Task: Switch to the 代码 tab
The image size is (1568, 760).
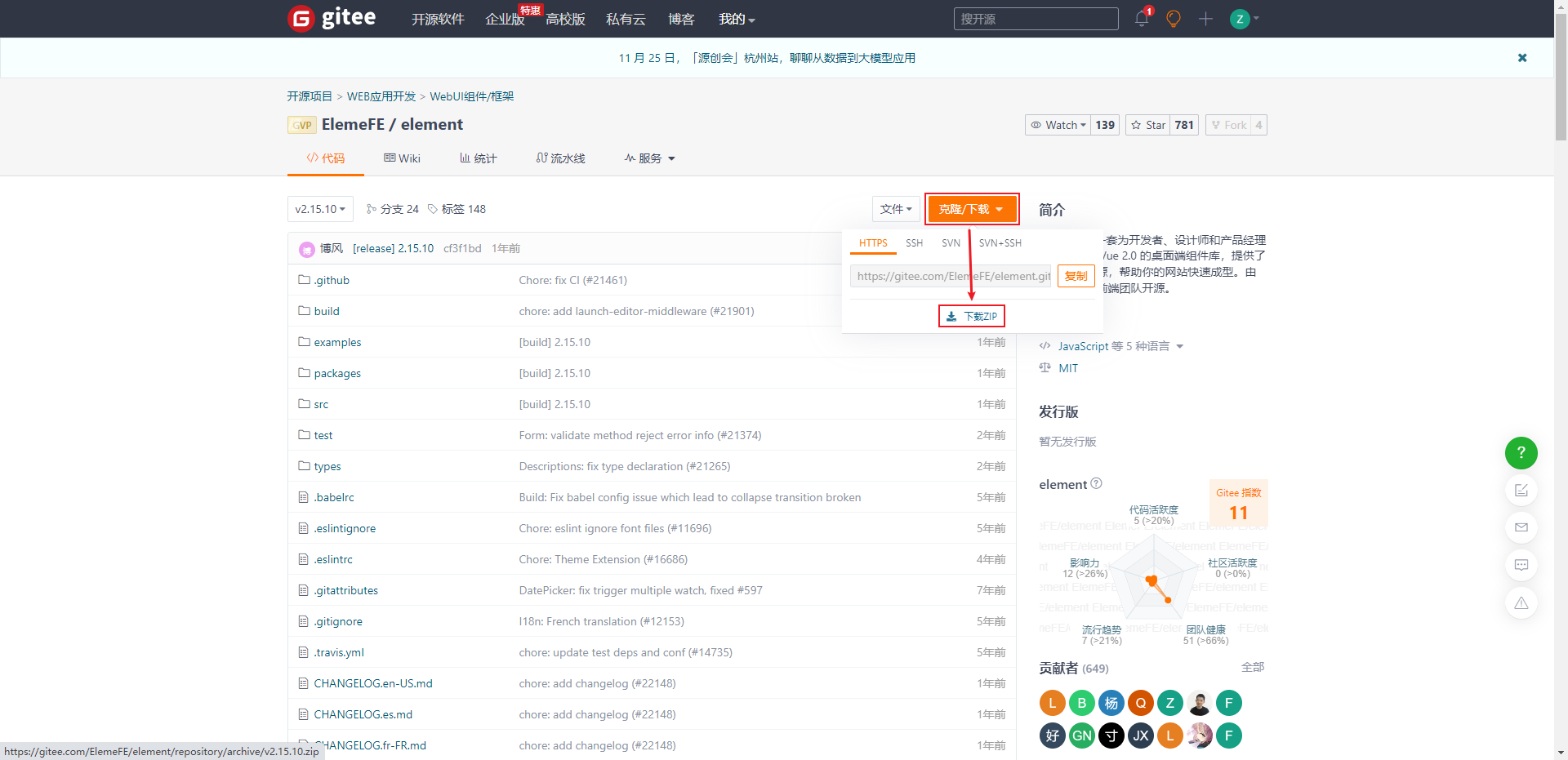Action: pos(326,158)
